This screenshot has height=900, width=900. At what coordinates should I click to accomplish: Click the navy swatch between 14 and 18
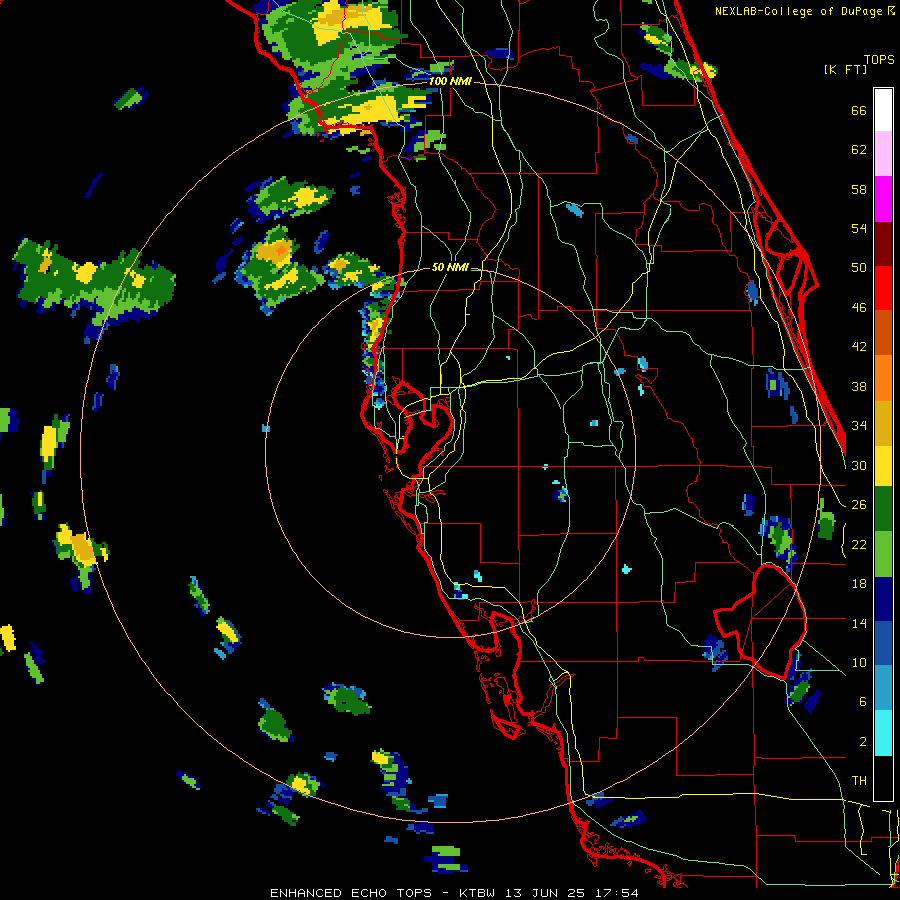click(883, 599)
